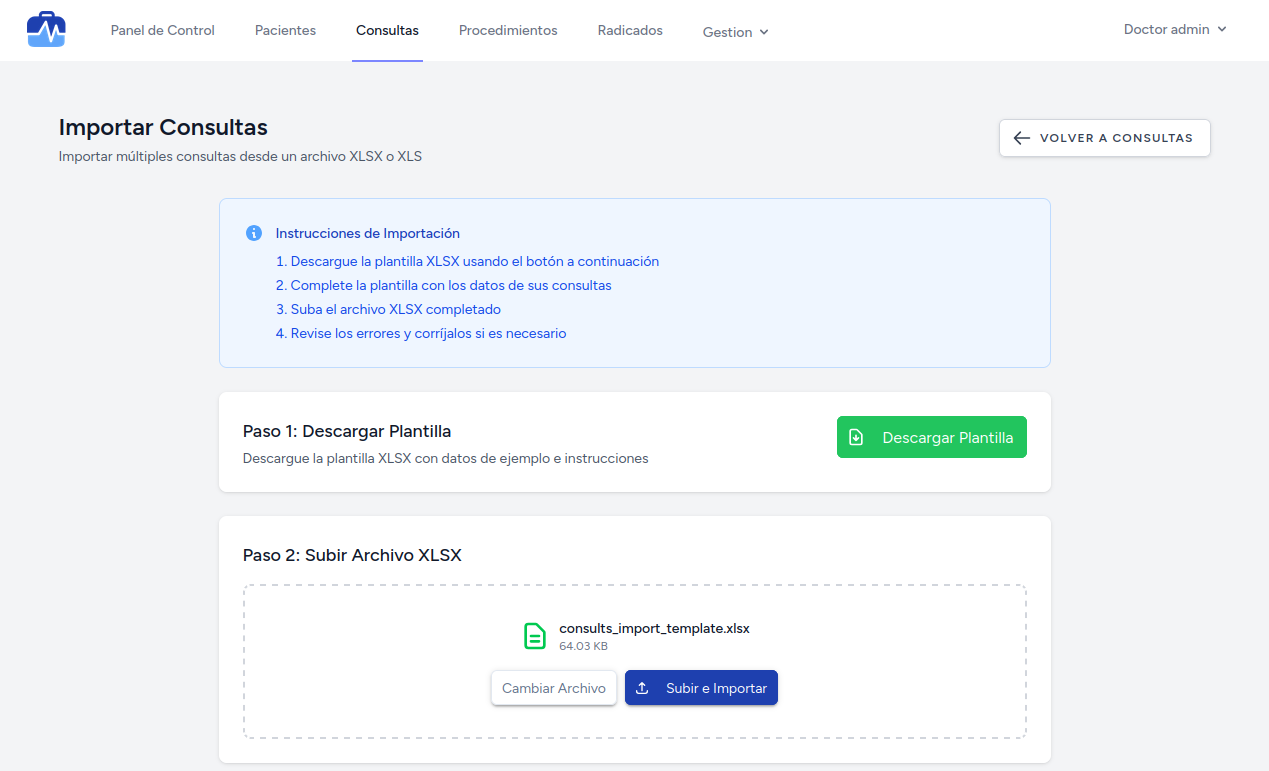This screenshot has height=771, width=1269.
Task: Open the Doctor admin user dropdown
Action: pyautogui.click(x=1174, y=30)
